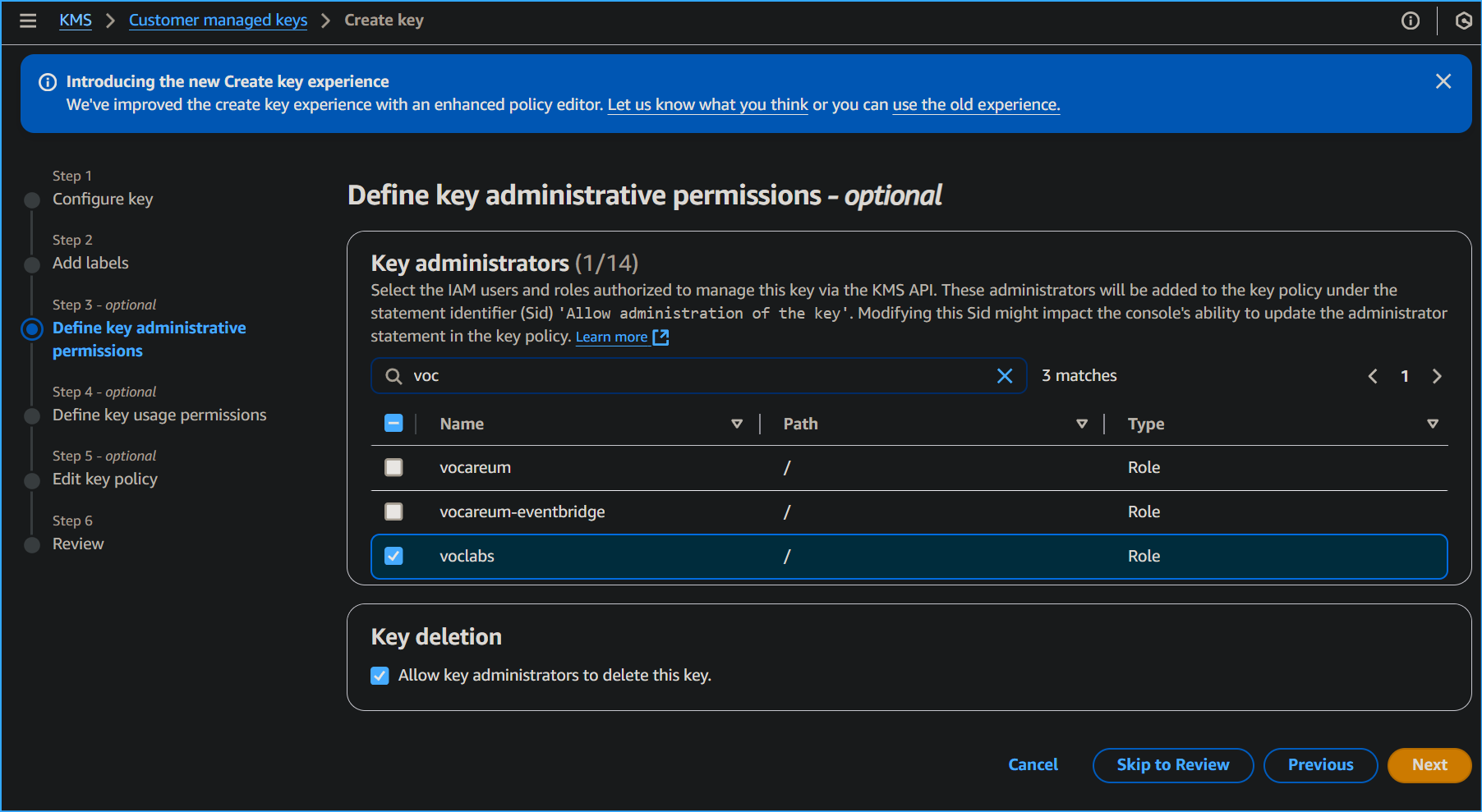1482x812 pixels.
Task: Dismiss the Create key experience banner
Action: (x=1443, y=81)
